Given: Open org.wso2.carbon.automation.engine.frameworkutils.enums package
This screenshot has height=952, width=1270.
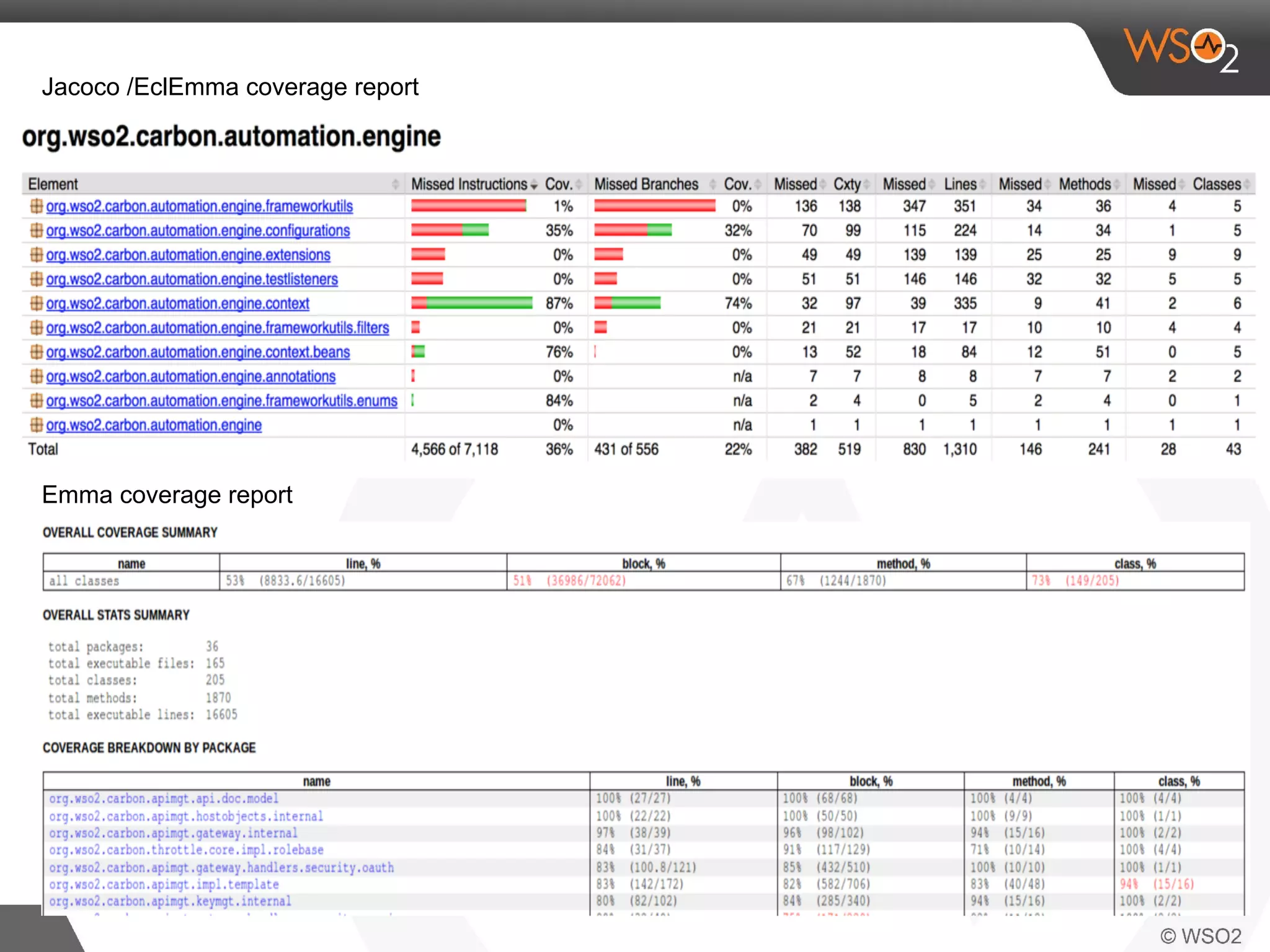Looking at the screenshot, I should pyautogui.click(x=221, y=401).
